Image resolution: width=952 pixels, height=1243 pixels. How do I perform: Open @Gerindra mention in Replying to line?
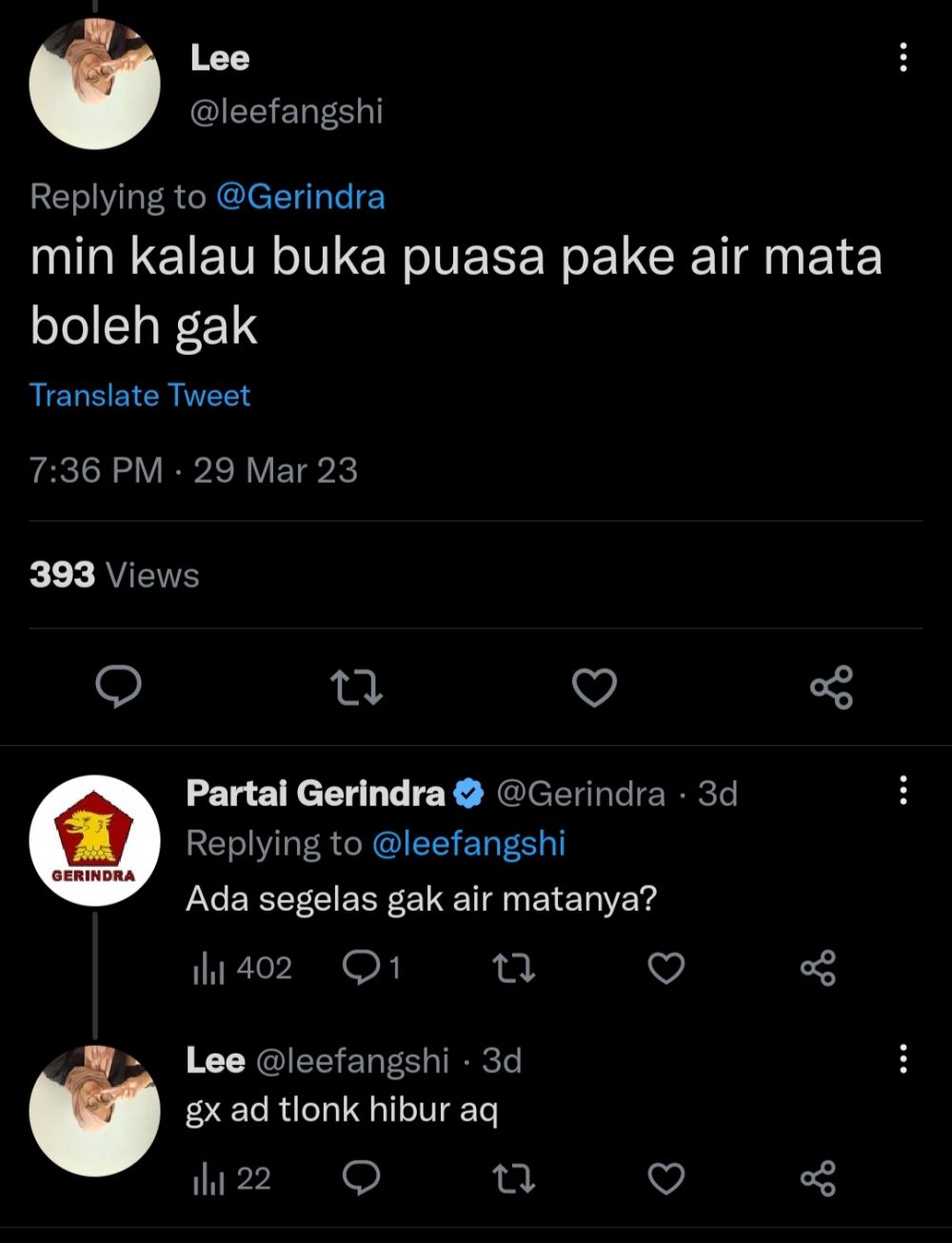click(301, 197)
